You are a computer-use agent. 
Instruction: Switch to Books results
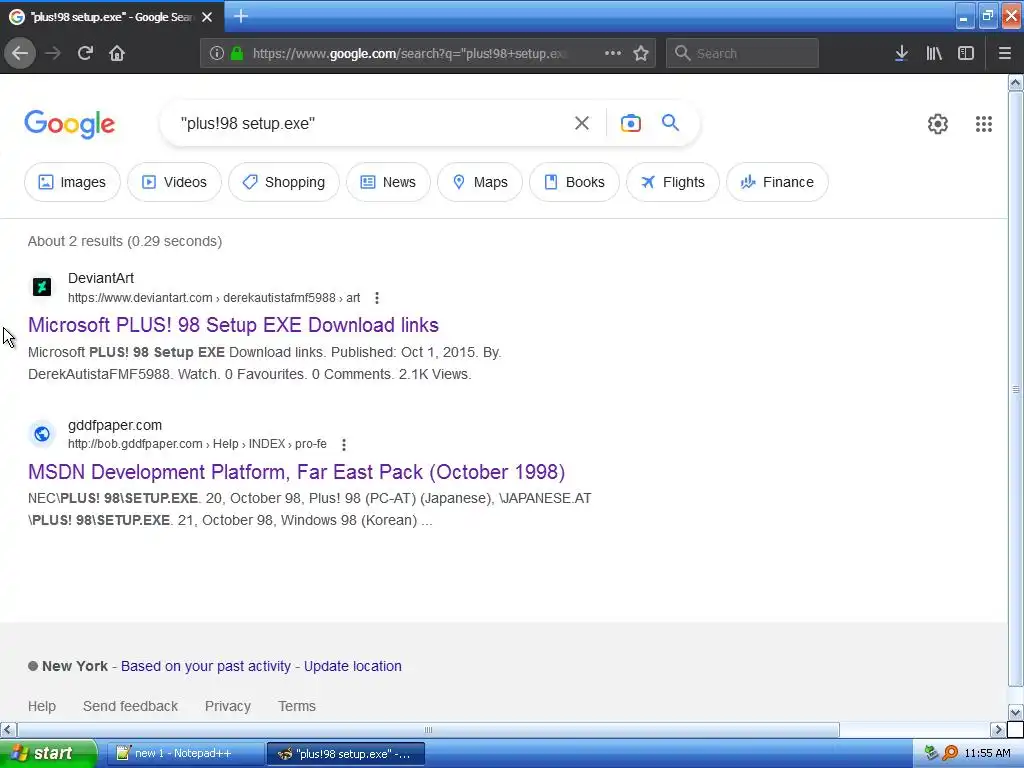pos(575,182)
